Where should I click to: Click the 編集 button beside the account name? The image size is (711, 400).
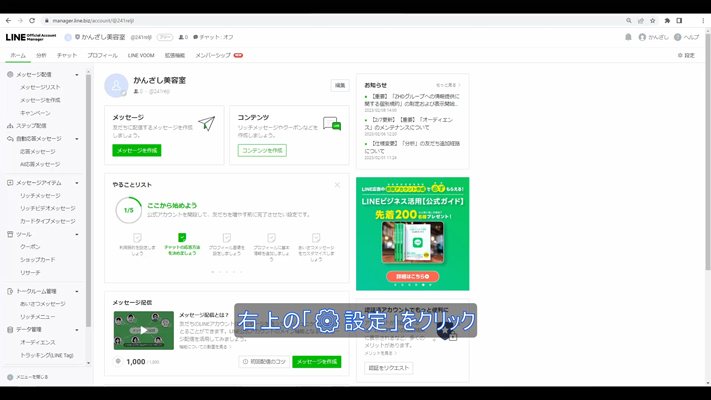340,85
